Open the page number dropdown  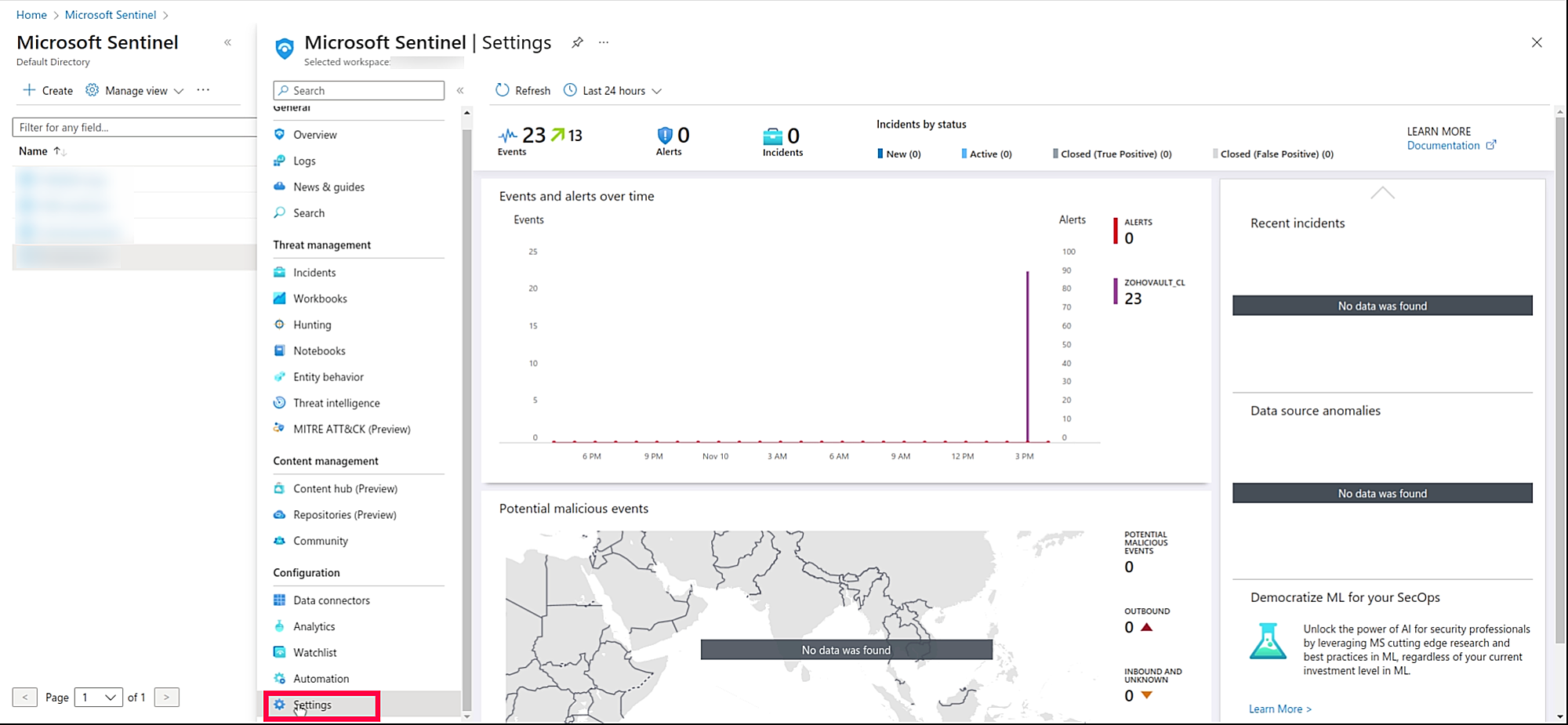[98, 697]
